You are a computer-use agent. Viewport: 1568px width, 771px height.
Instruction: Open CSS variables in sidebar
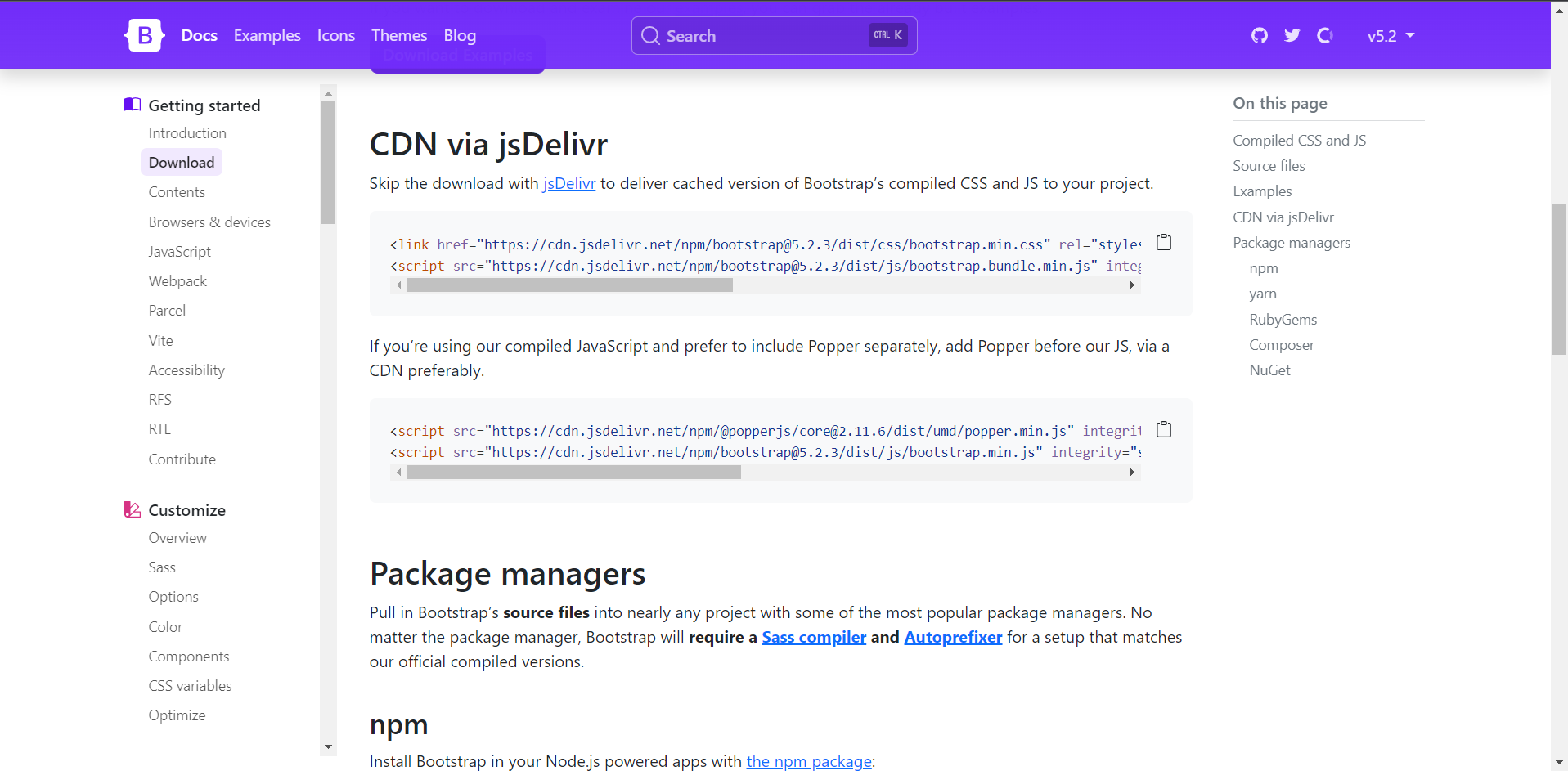[x=191, y=686]
